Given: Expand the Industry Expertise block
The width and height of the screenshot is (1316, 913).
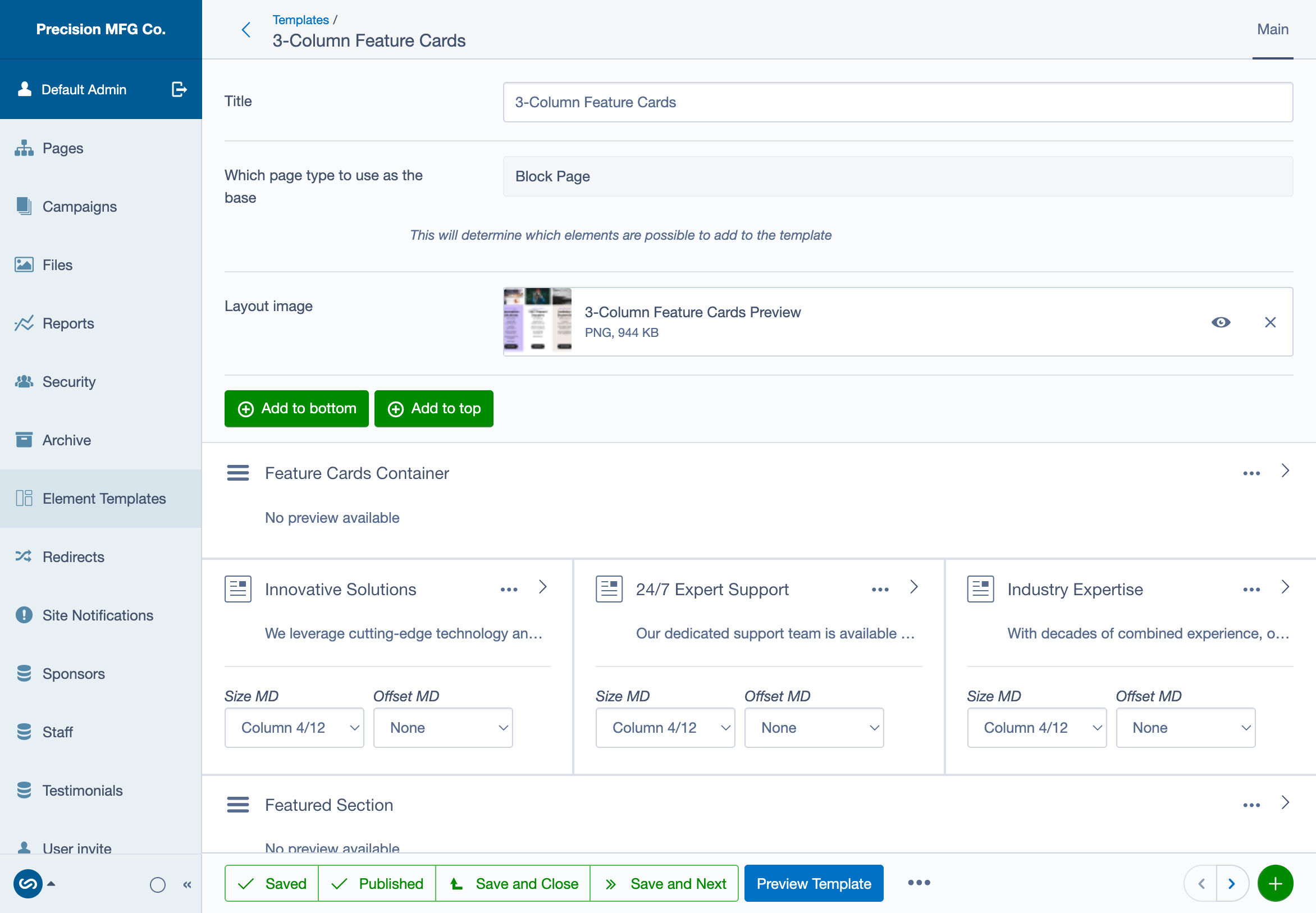Looking at the screenshot, I should pyautogui.click(x=1285, y=587).
